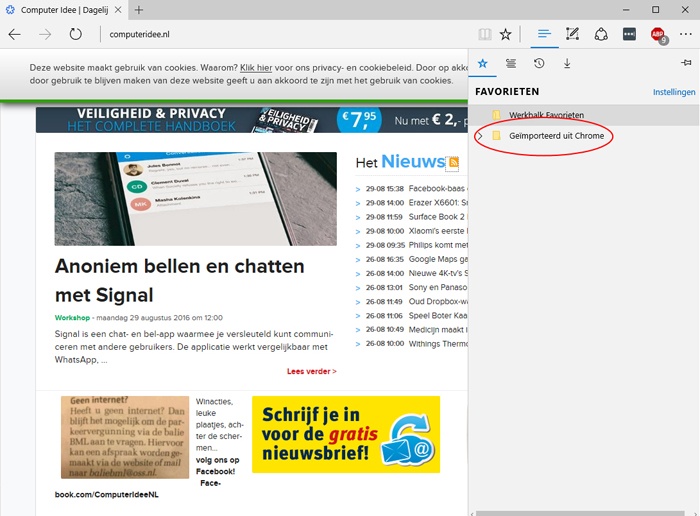Switch to the Favorites star tab in hub

(x=483, y=63)
